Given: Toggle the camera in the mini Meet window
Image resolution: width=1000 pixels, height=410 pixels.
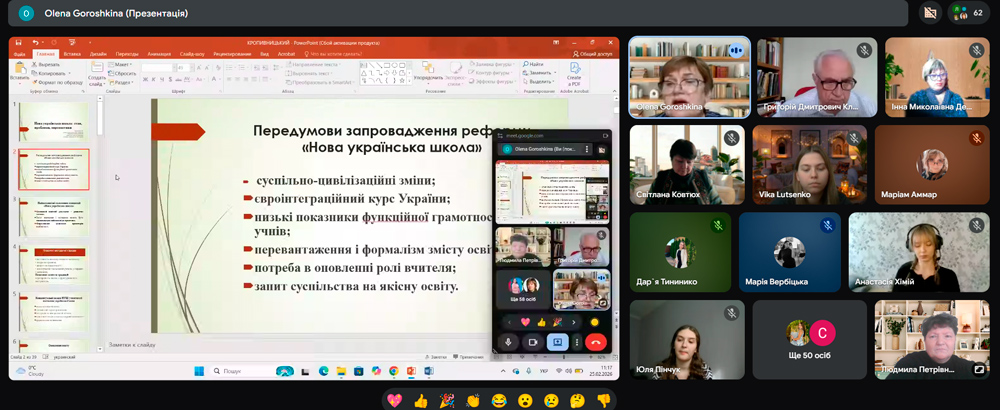Looking at the screenshot, I should click(533, 342).
